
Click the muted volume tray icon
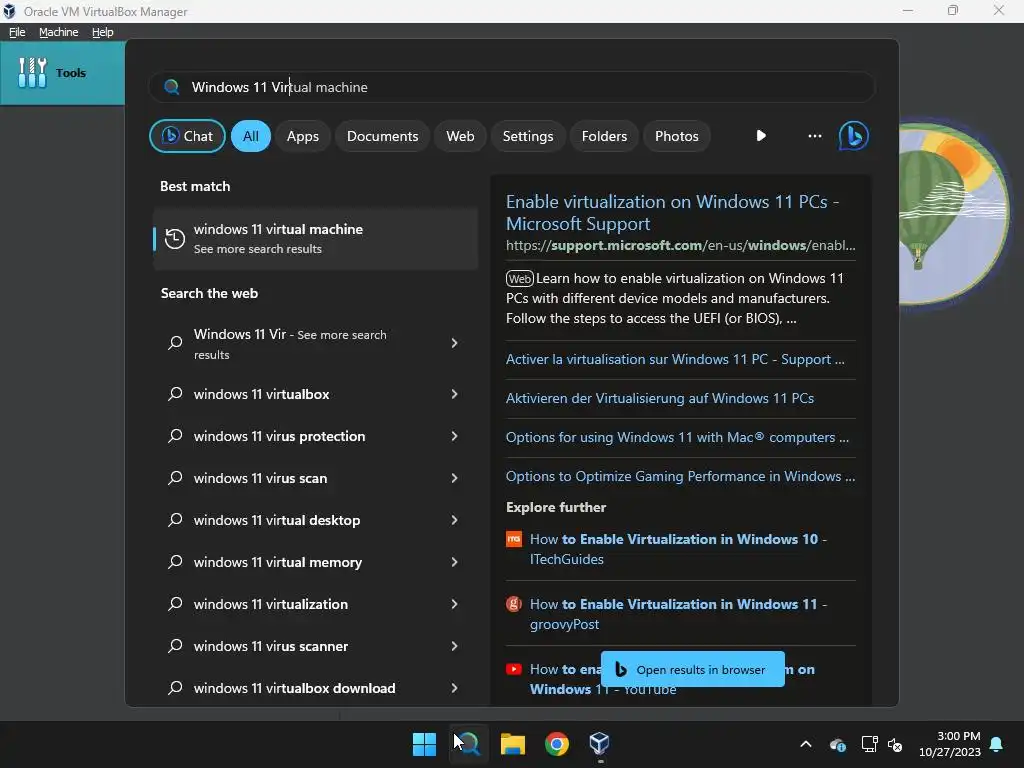tap(895, 744)
